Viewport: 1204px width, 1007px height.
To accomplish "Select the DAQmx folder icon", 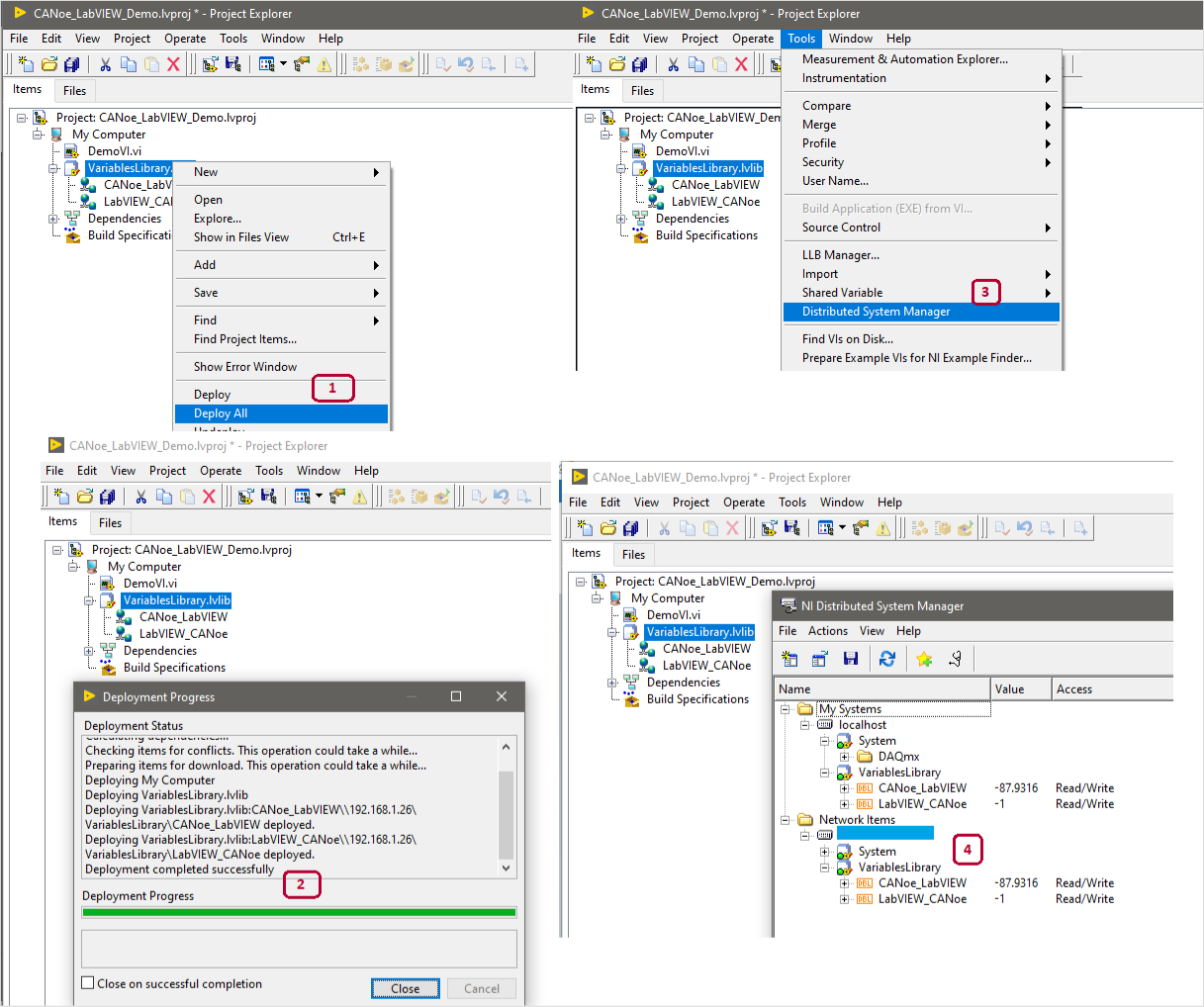I will pos(864,757).
